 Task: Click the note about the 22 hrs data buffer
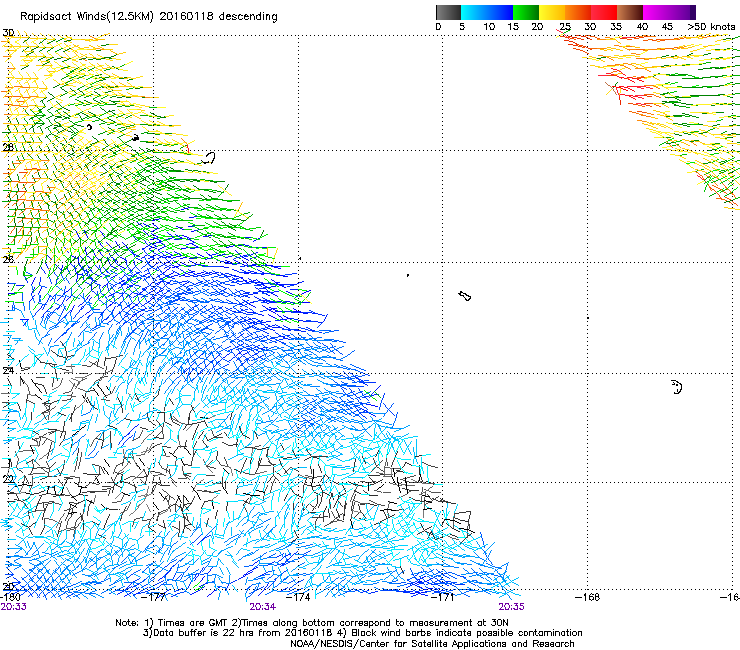(362, 633)
